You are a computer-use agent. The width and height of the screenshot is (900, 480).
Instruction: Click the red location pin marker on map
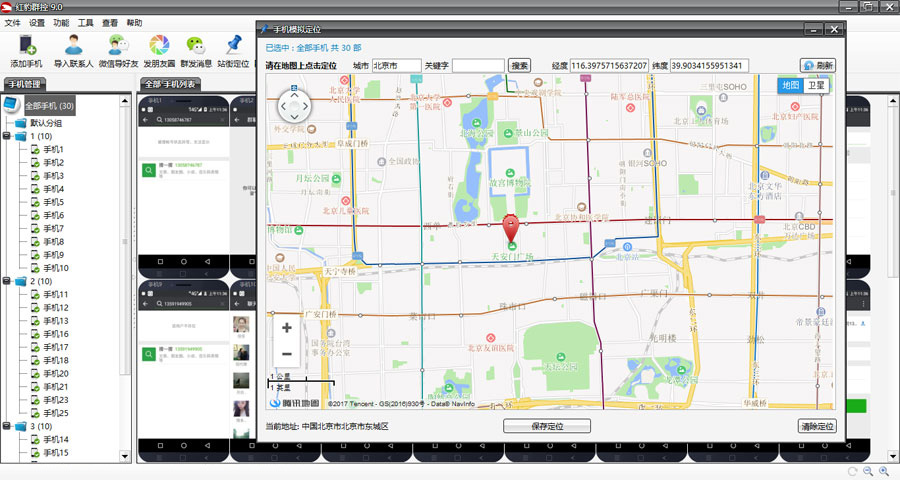510,227
